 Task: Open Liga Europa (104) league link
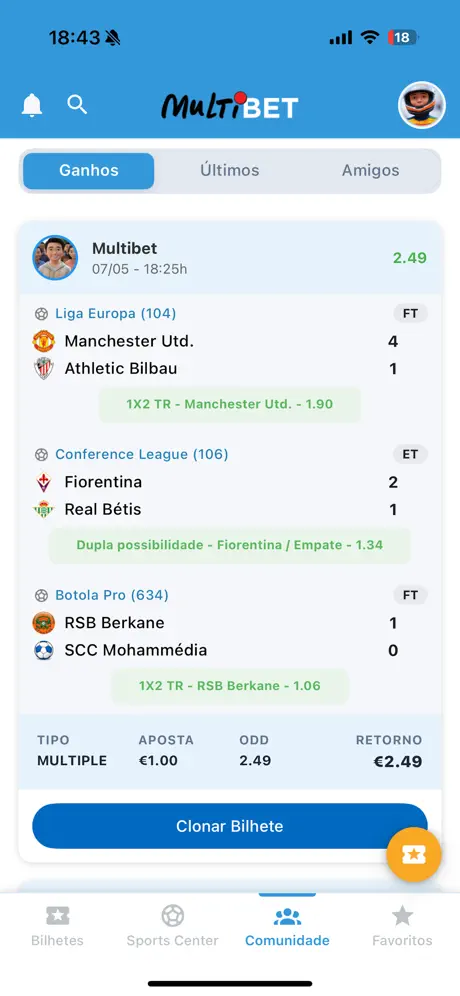[116, 313]
